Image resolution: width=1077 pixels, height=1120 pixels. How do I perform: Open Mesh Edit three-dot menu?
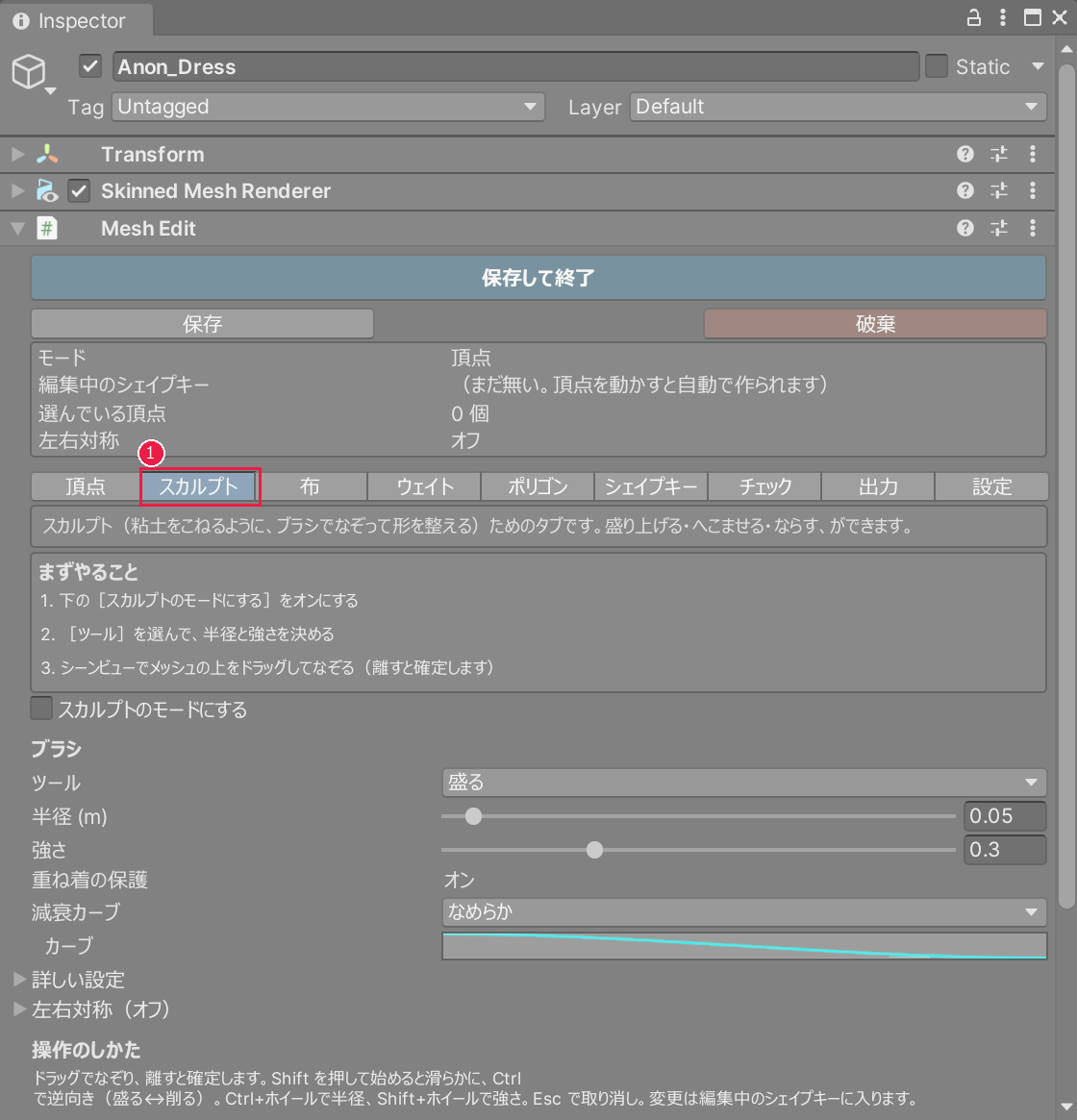click(x=1033, y=228)
